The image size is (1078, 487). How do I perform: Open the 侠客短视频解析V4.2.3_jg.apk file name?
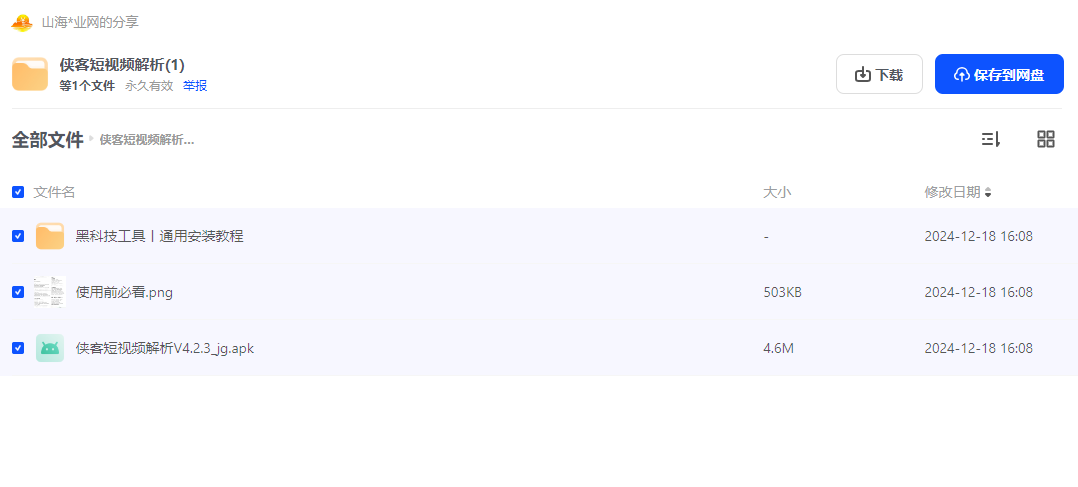point(165,349)
